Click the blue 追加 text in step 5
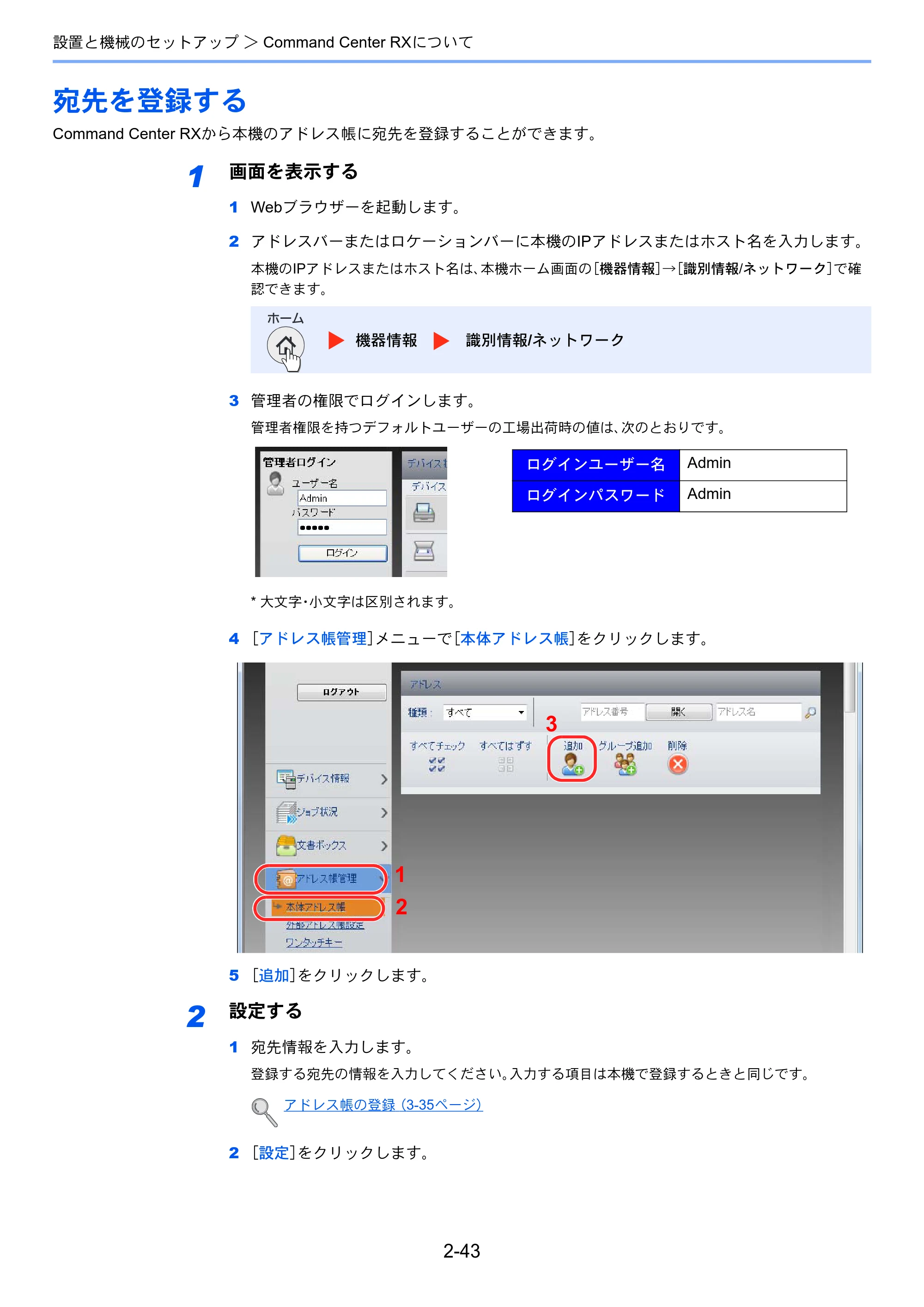This screenshot has height=1307, width=924. point(274,976)
